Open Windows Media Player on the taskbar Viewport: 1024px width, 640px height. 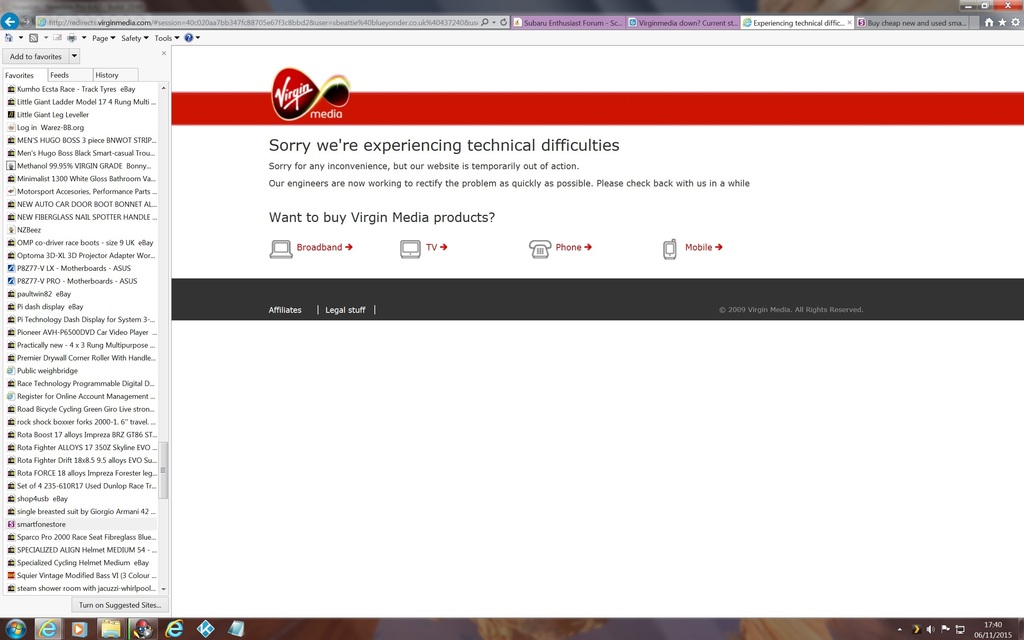[x=79, y=629]
